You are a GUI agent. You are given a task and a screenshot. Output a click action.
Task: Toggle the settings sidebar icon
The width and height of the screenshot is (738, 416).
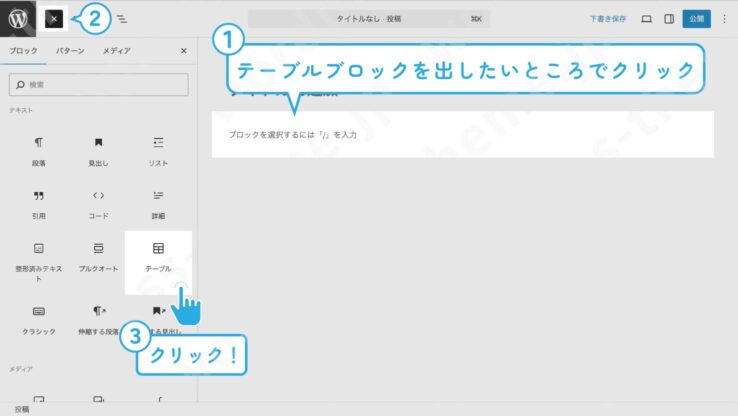click(x=669, y=19)
